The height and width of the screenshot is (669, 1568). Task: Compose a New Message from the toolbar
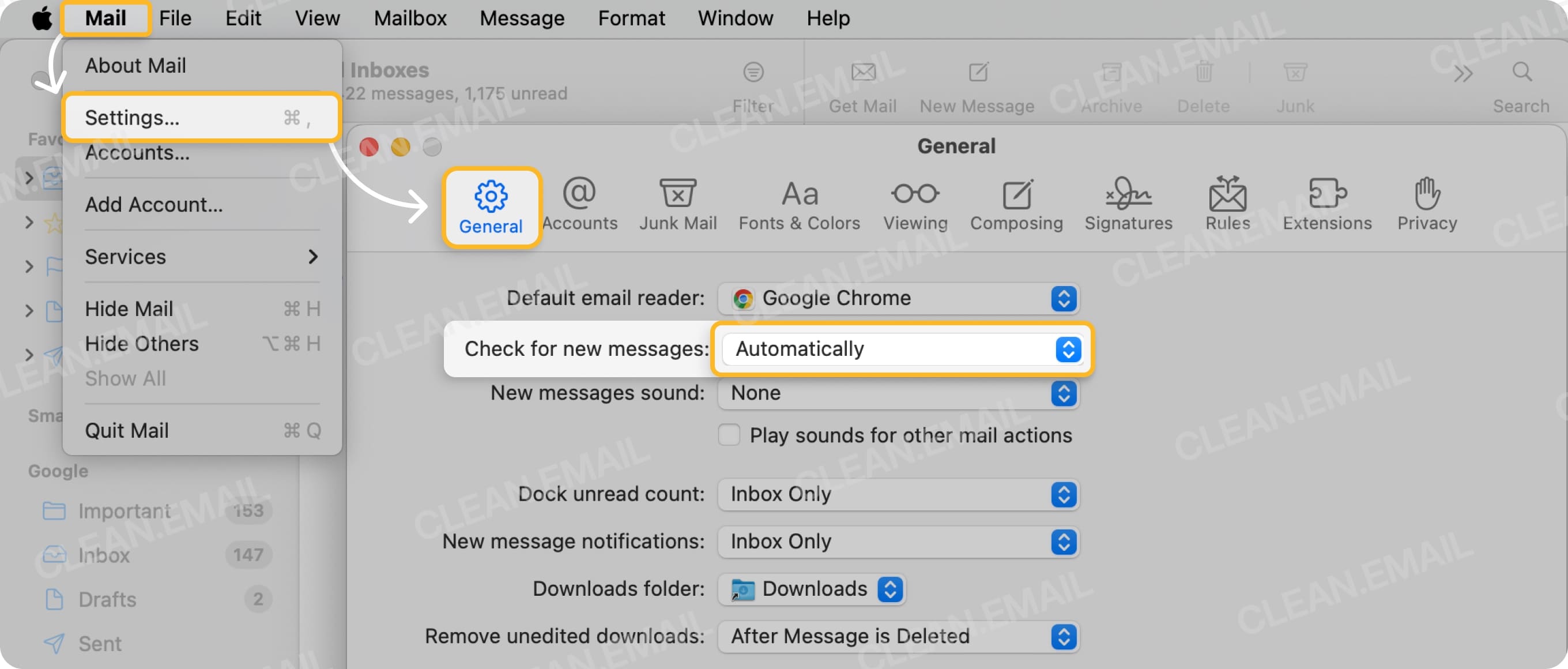[x=977, y=85]
